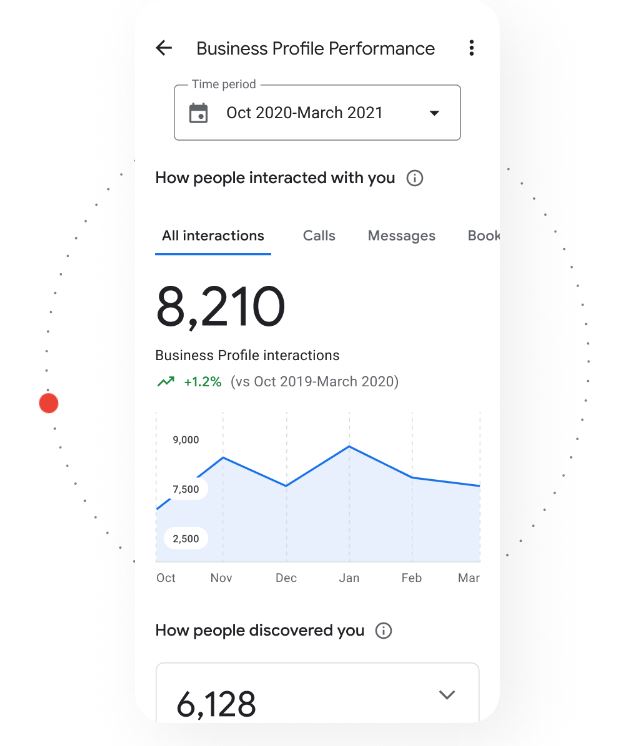
Task: Click the green trending-up arrow icon
Action: [165, 381]
